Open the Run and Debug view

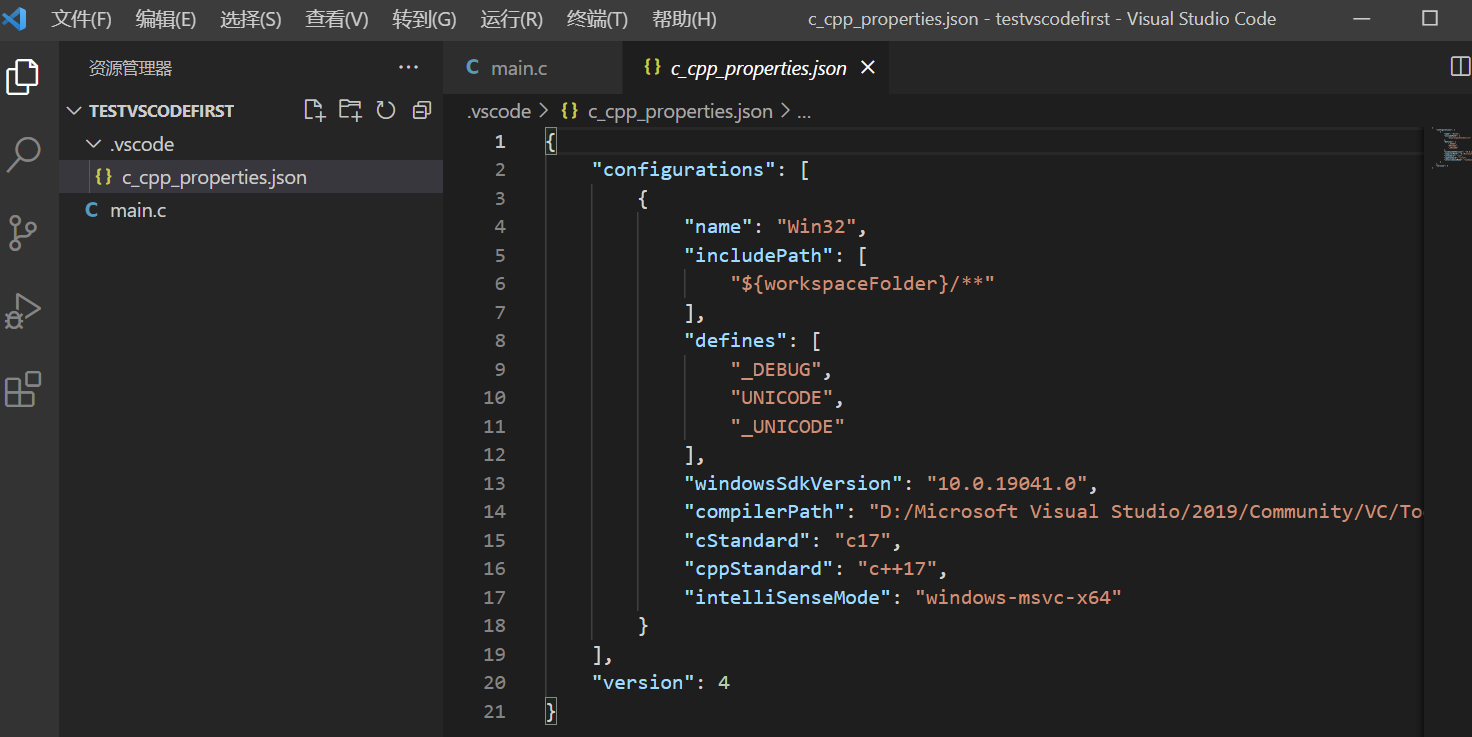tap(23, 311)
